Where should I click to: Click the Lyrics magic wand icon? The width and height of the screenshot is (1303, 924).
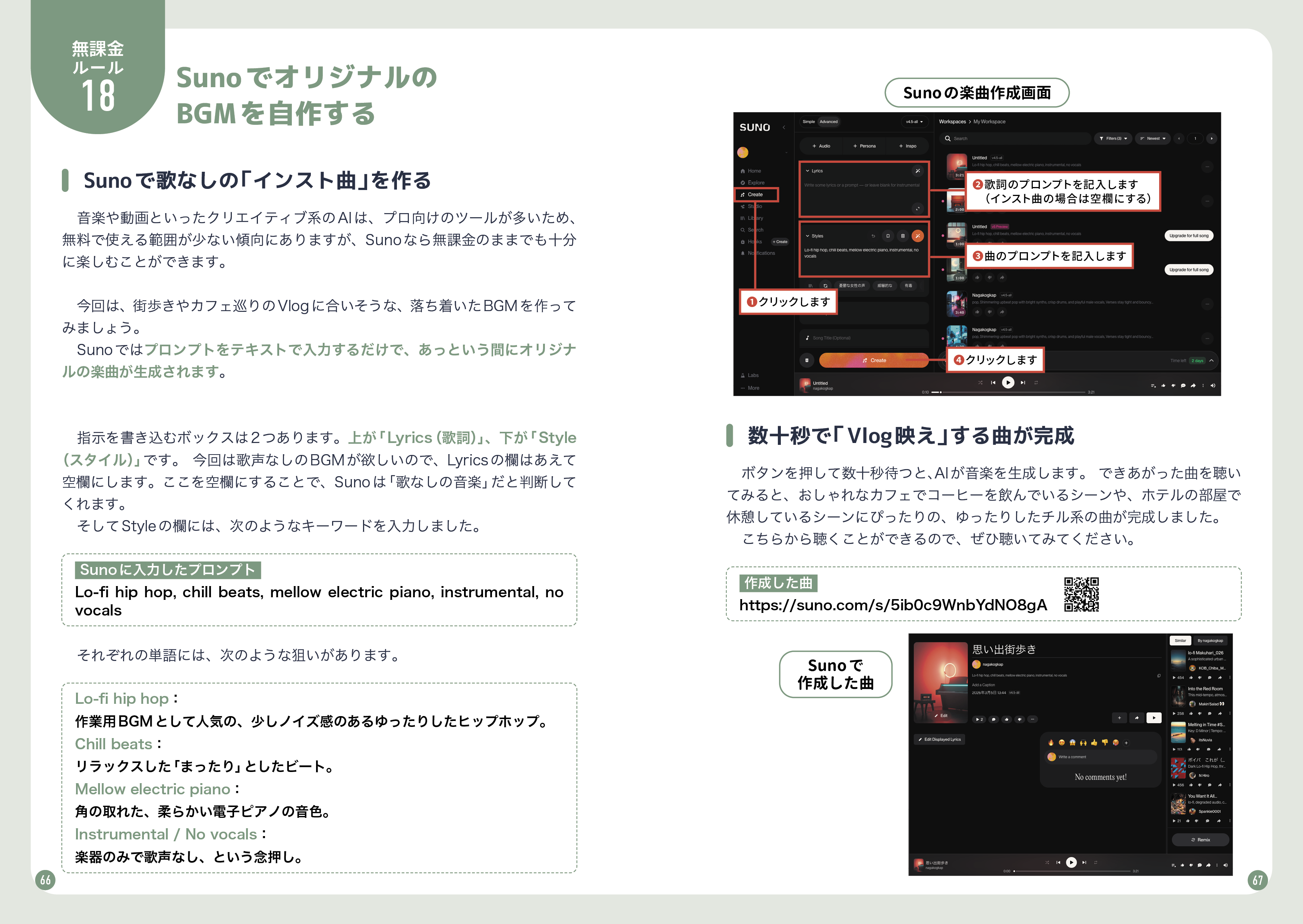[x=918, y=171]
